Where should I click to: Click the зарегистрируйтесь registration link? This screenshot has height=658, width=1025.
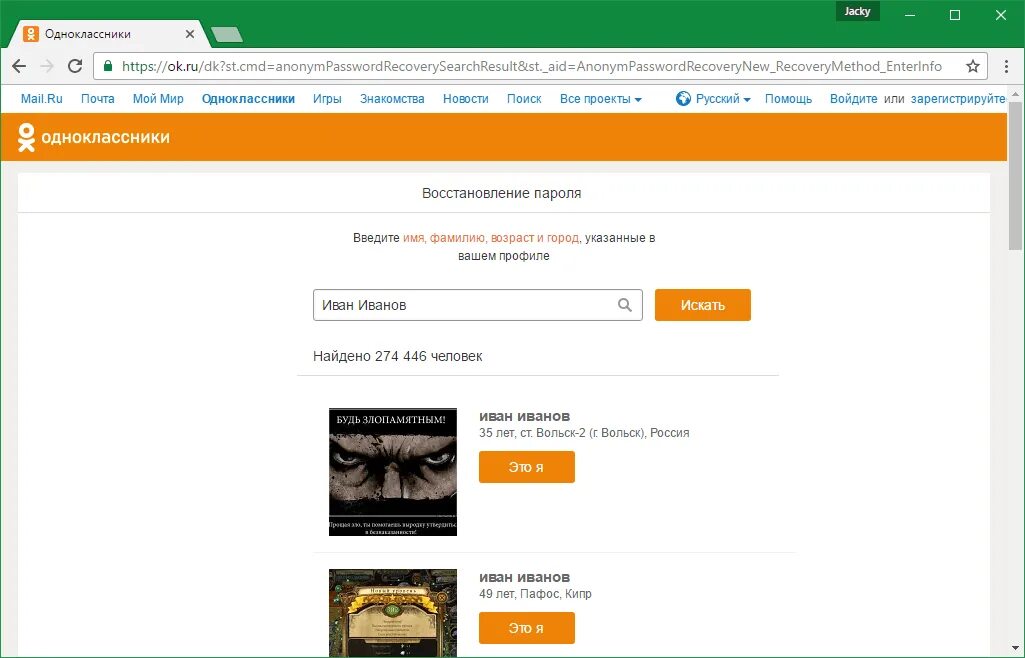coord(958,99)
